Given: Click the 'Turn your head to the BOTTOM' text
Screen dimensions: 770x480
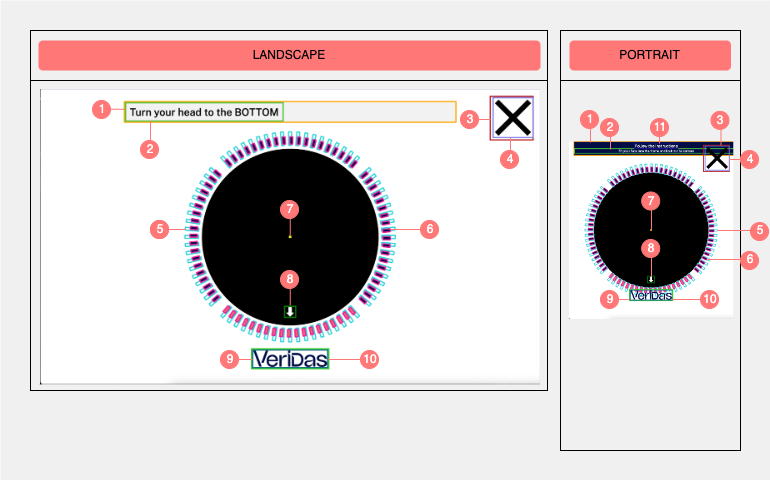Looking at the screenshot, I should tap(204, 112).
